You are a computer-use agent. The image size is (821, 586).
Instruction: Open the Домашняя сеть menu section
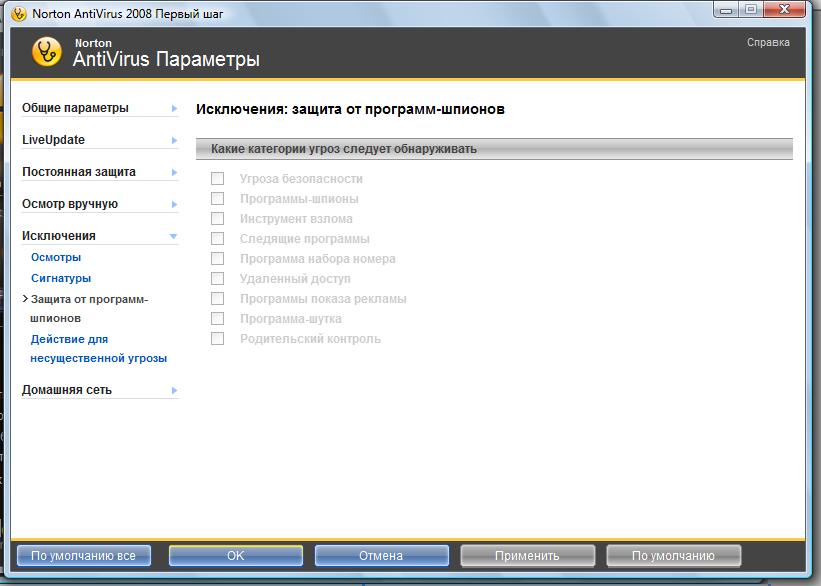coord(66,390)
